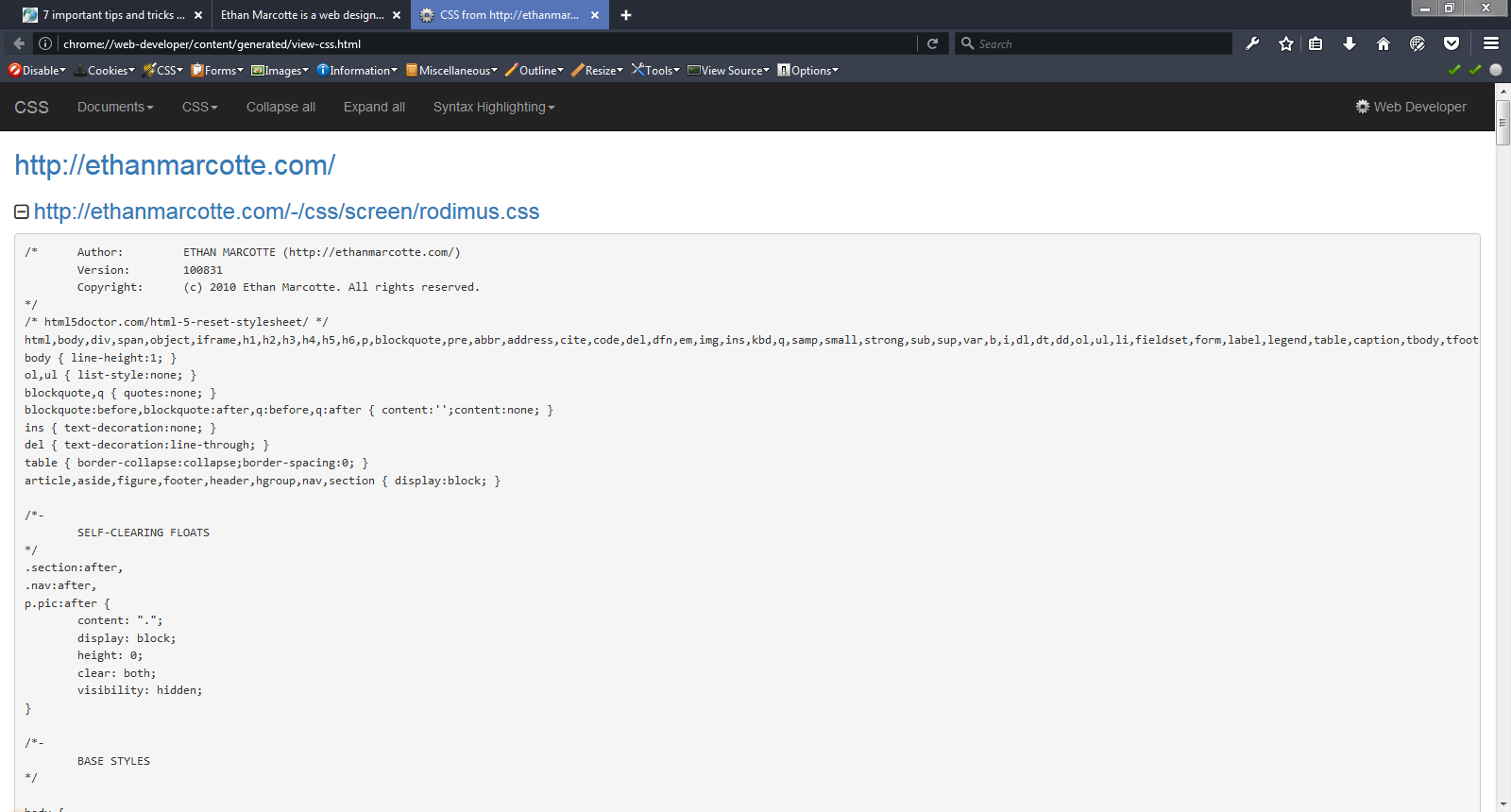Click the CSS brand label in navbar

pos(31,107)
